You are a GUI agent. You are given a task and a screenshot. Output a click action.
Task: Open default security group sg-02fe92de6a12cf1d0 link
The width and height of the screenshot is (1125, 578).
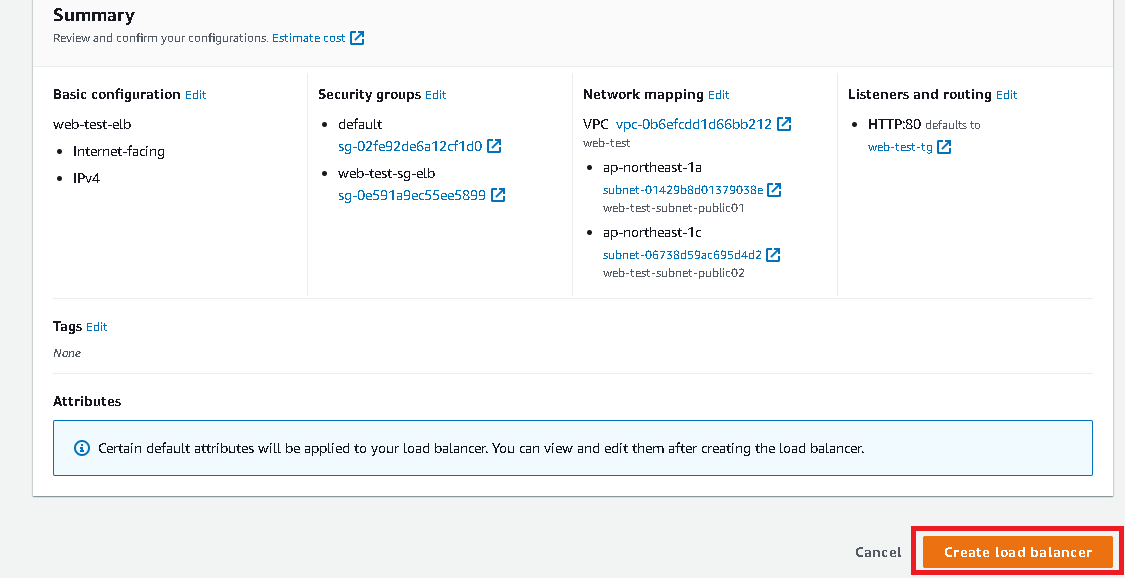click(410, 146)
